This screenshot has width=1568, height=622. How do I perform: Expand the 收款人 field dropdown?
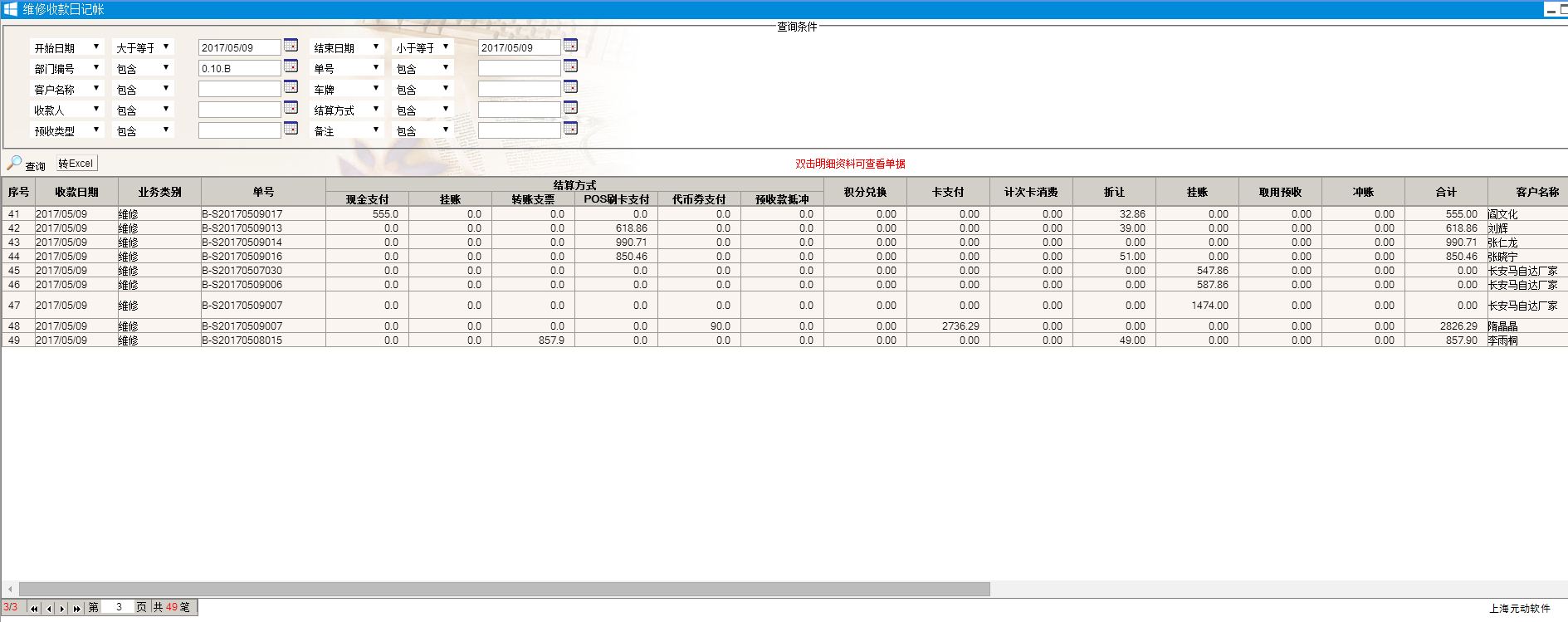coord(96,110)
